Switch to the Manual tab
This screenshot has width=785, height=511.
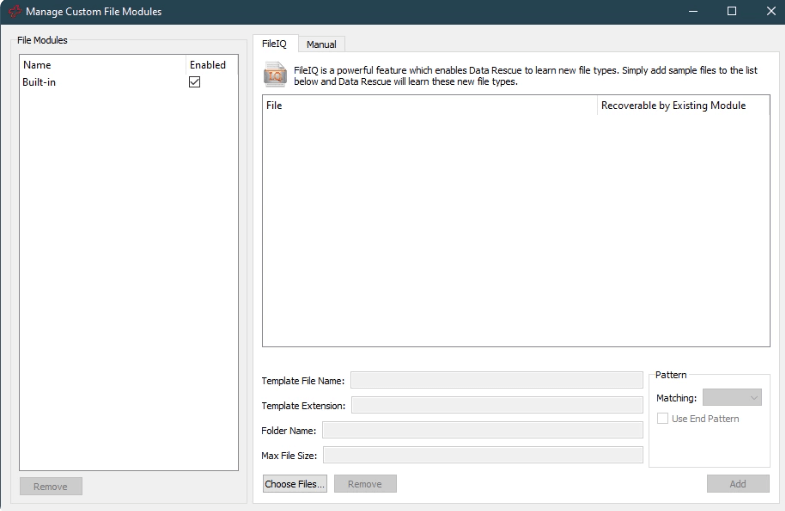click(x=321, y=44)
